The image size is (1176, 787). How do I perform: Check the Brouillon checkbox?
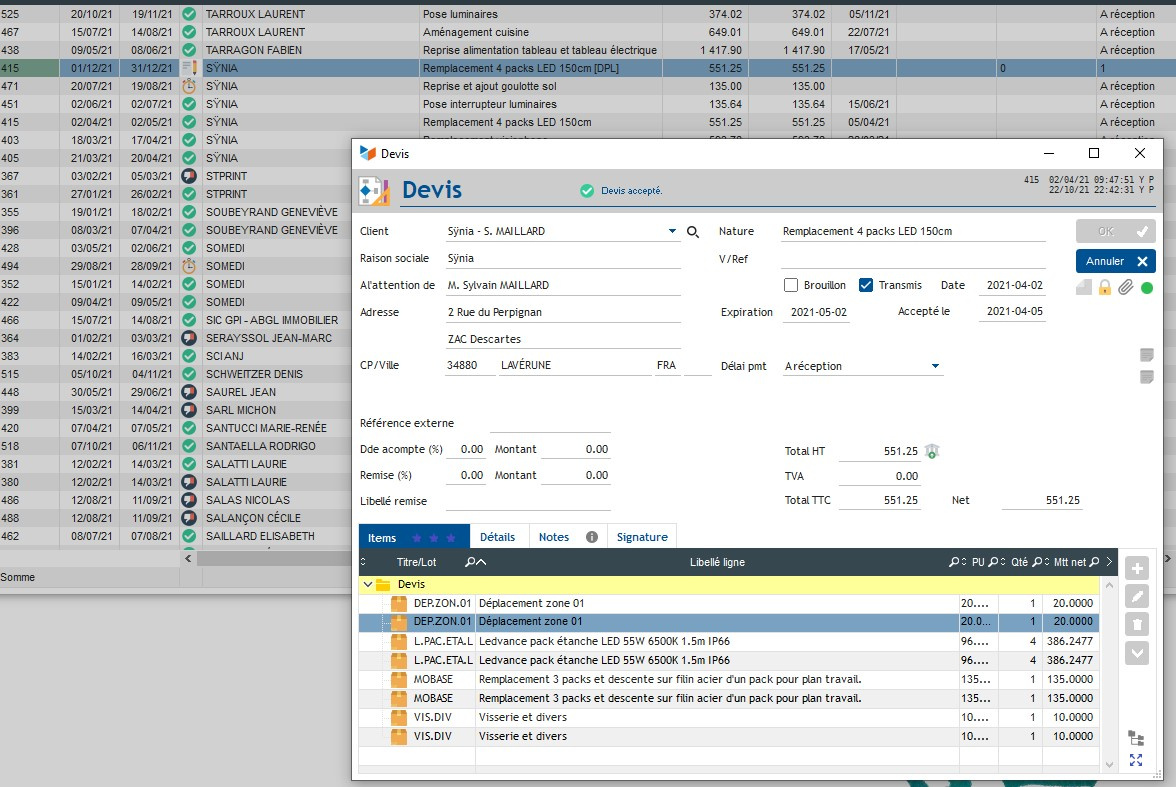coord(791,285)
